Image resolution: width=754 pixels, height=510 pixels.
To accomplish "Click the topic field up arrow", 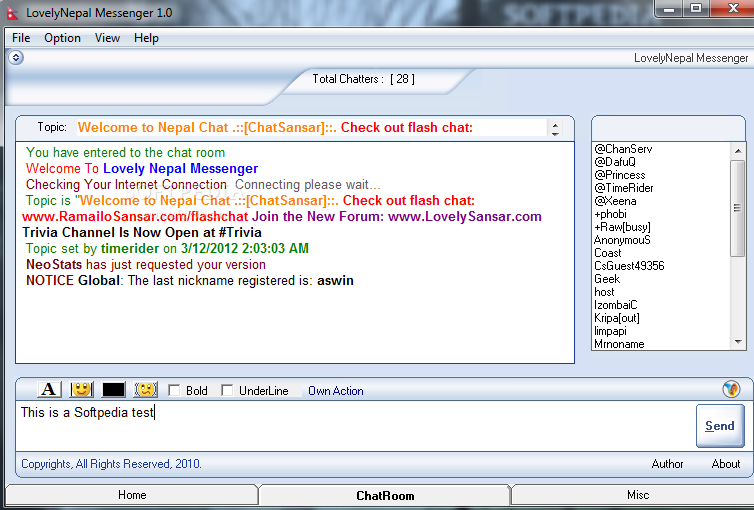I will click(x=555, y=124).
